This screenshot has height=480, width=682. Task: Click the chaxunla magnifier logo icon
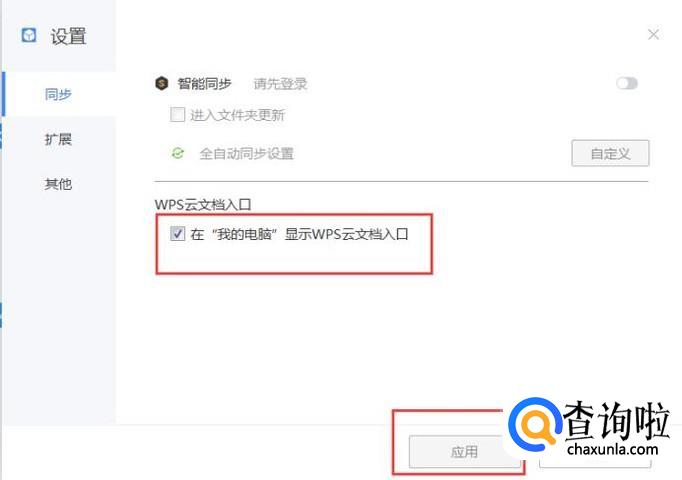click(x=535, y=424)
